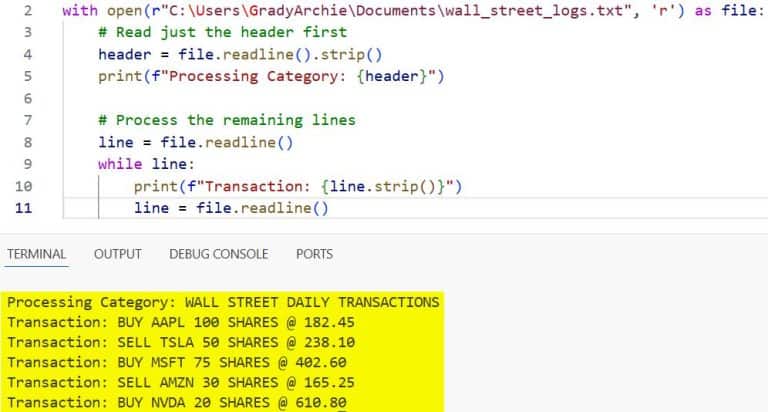The height and width of the screenshot is (412, 768).
Task: Switch to the TERMINAL panel tab
Action: tap(36, 254)
